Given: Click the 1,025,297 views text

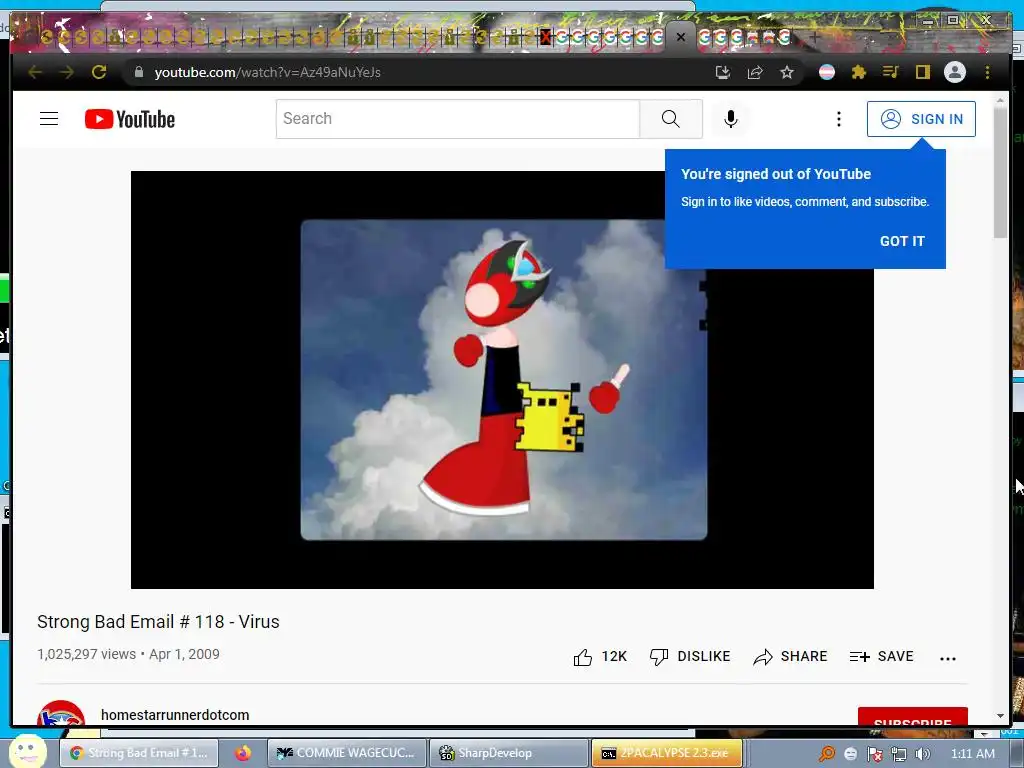Looking at the screenshot, I should click(x=86, y=654).
